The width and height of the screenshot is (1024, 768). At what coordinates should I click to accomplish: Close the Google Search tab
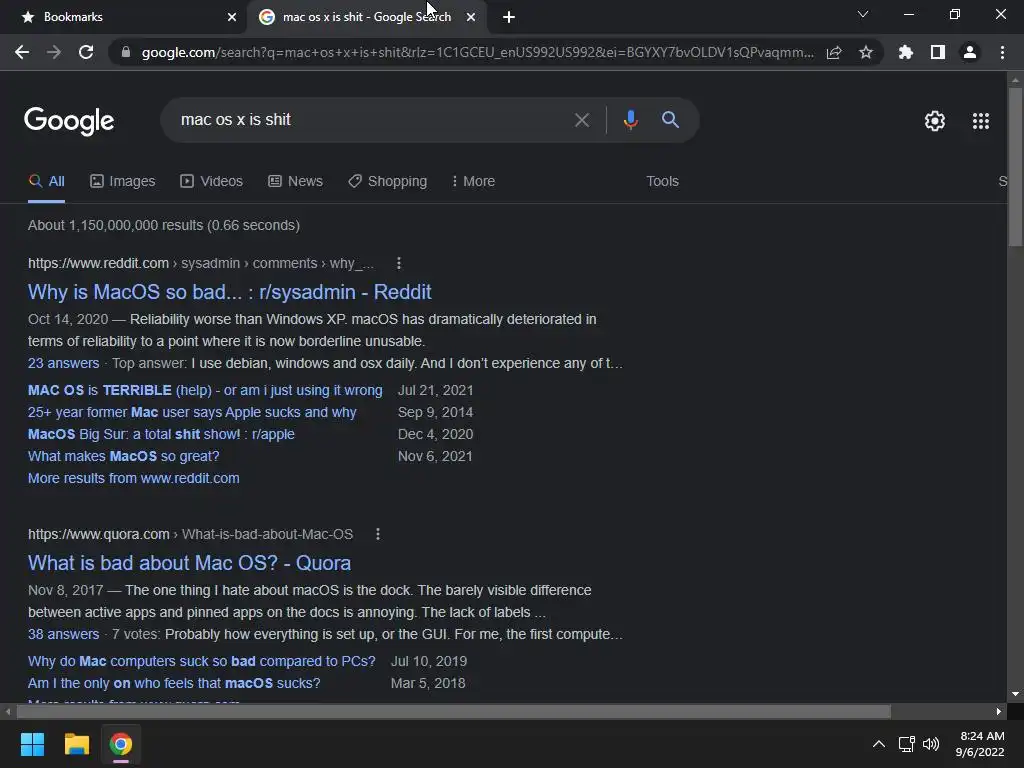[x=471, y=17]
